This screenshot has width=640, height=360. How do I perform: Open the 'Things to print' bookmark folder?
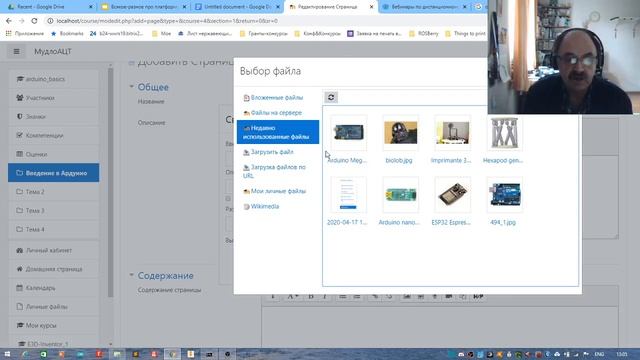click(x=465, y=33)
